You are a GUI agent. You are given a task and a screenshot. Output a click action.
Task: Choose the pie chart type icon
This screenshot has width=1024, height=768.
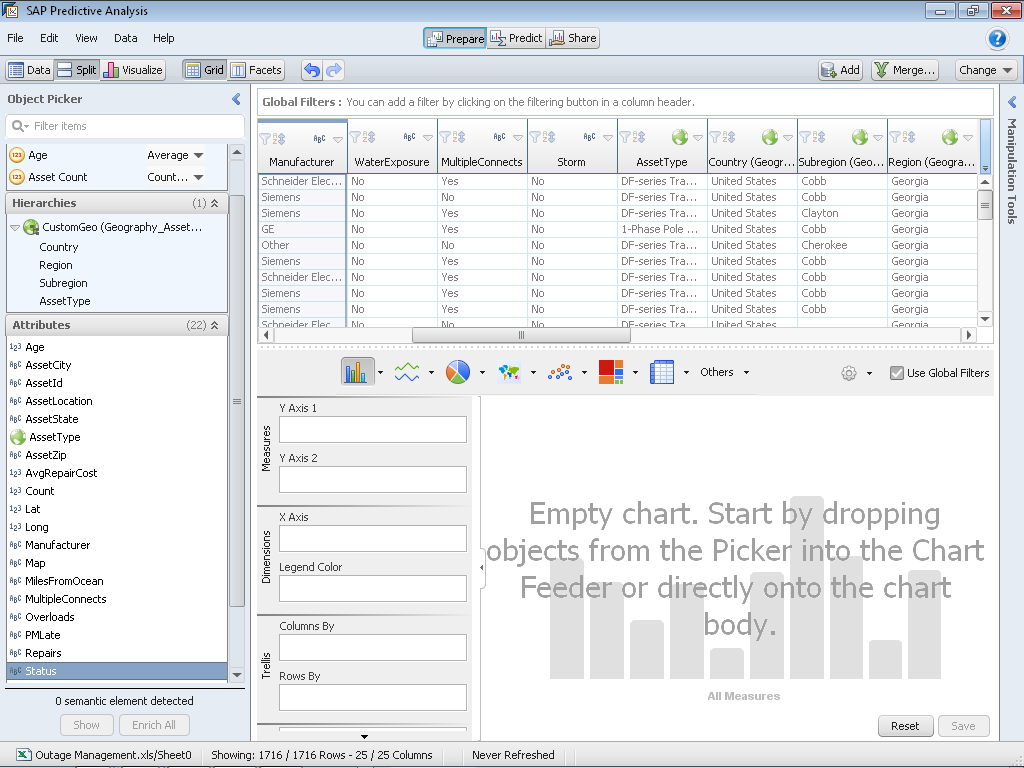pos(458,372)
